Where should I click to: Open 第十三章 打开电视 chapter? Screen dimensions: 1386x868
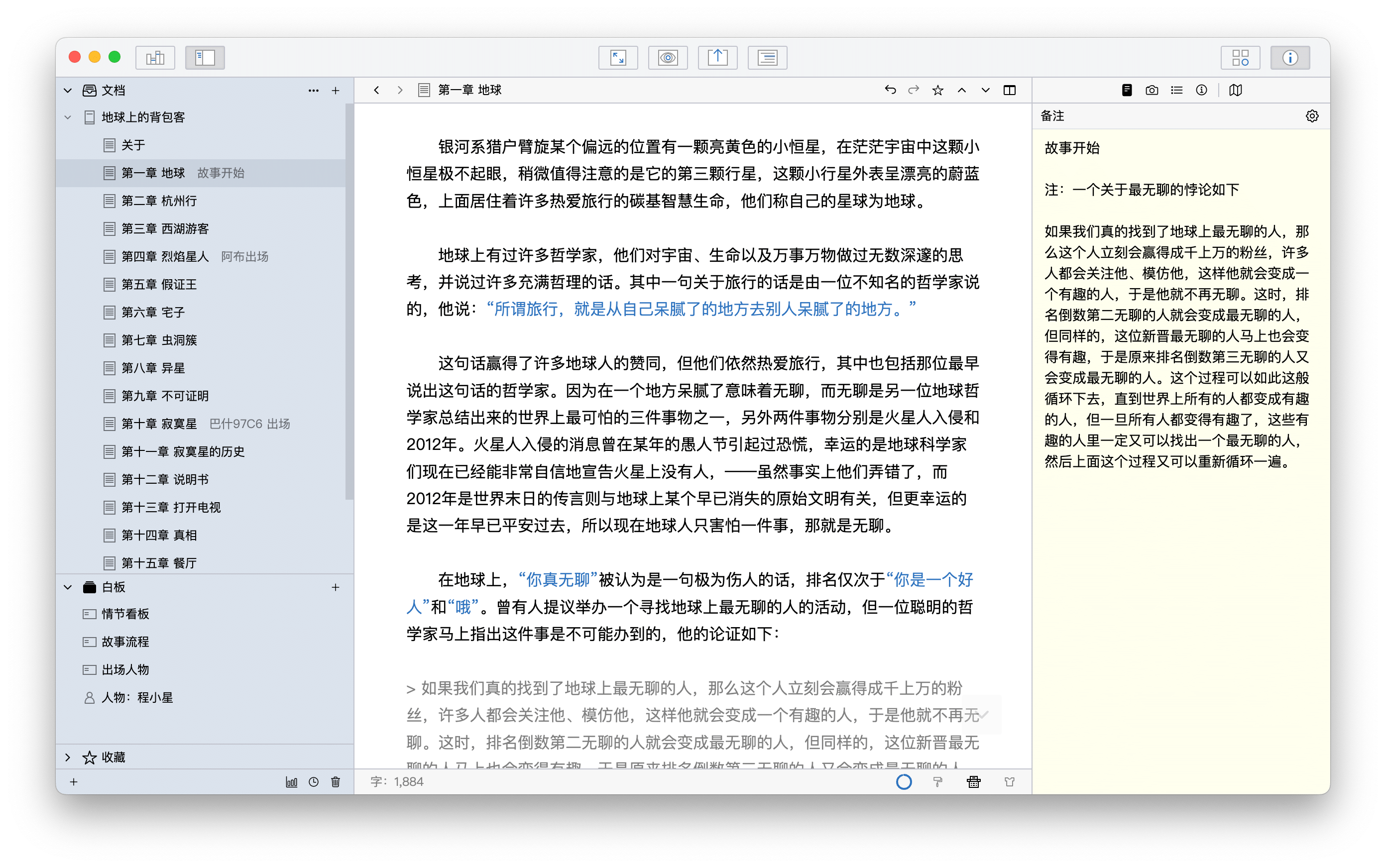click(x=200, y=507)
